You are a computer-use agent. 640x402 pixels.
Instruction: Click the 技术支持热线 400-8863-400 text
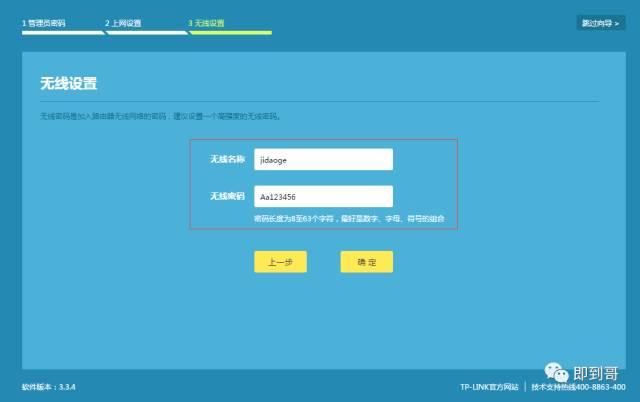(578, 387)
